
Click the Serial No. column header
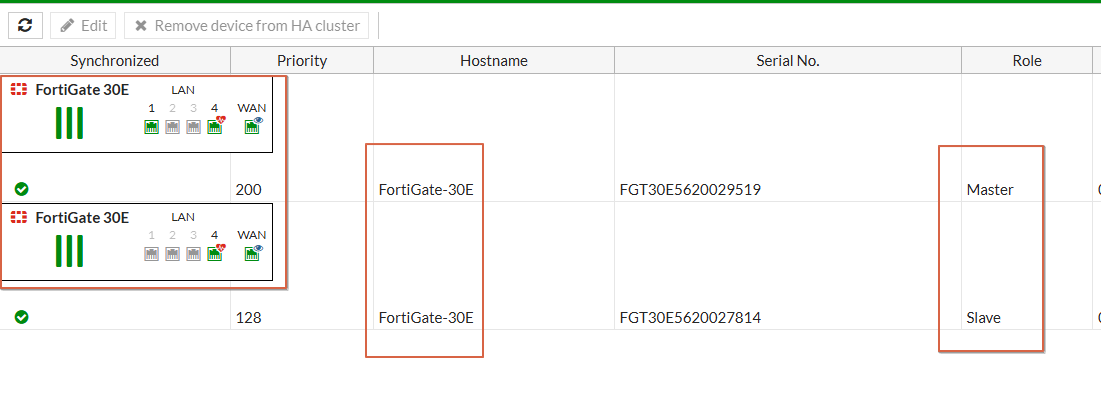788,60
